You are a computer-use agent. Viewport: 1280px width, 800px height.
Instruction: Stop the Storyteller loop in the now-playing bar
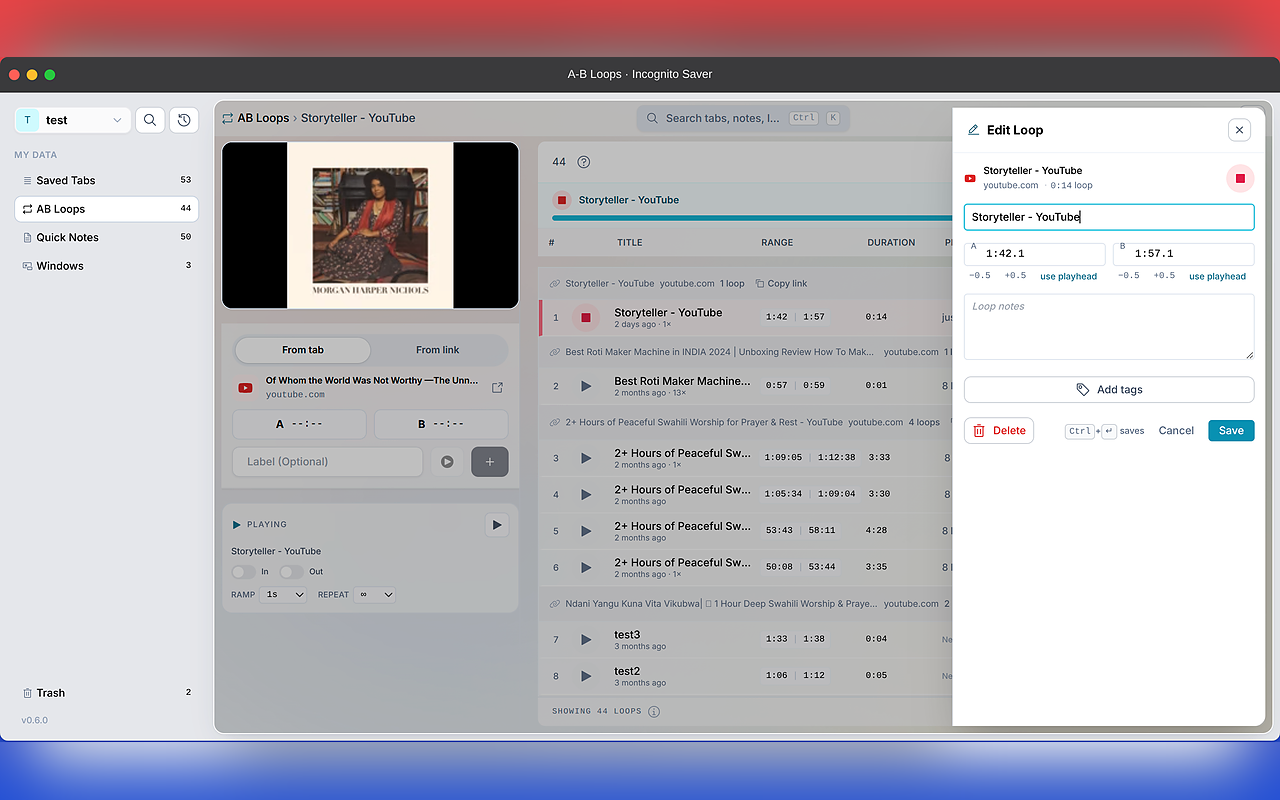(562, 200)
